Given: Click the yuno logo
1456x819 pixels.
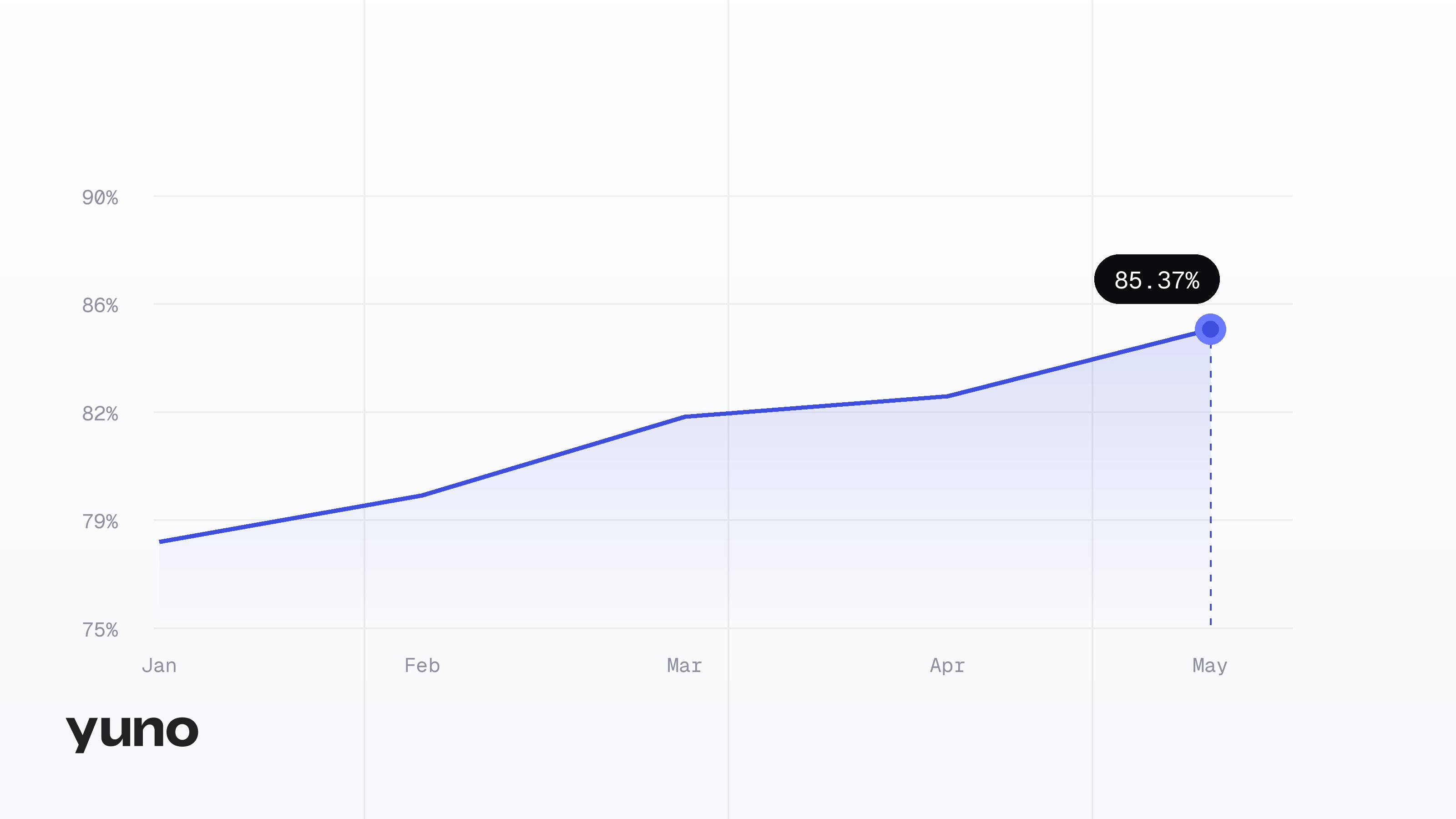Looking at the screenshot, I should 132,733.
